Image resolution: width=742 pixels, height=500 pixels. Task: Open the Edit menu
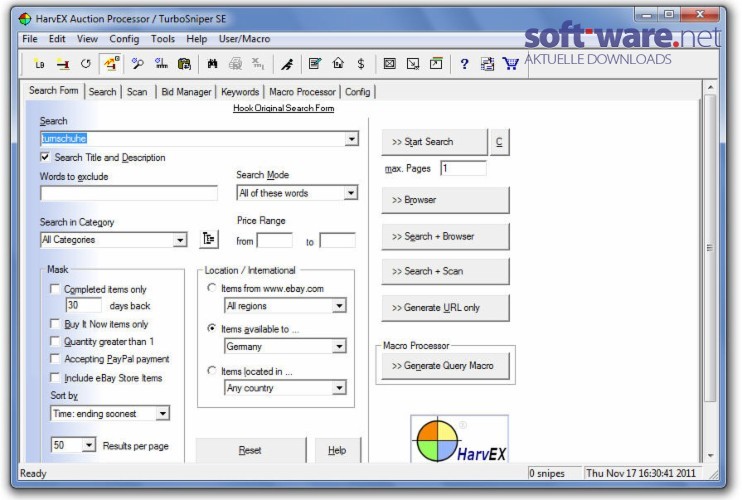point(57,39)
